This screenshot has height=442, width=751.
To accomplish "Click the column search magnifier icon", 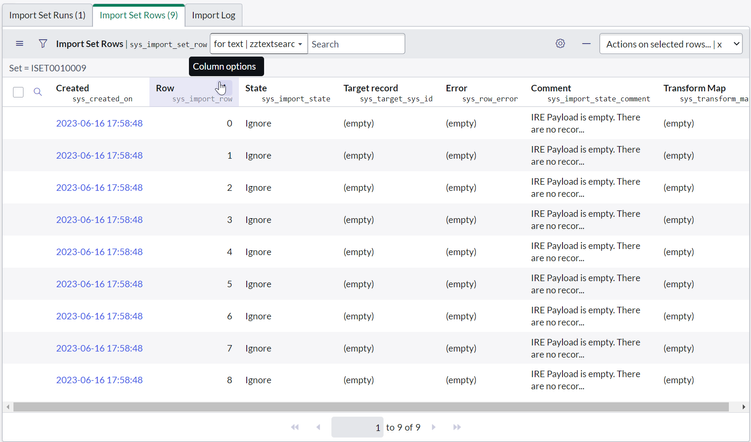I will [37, 92].
